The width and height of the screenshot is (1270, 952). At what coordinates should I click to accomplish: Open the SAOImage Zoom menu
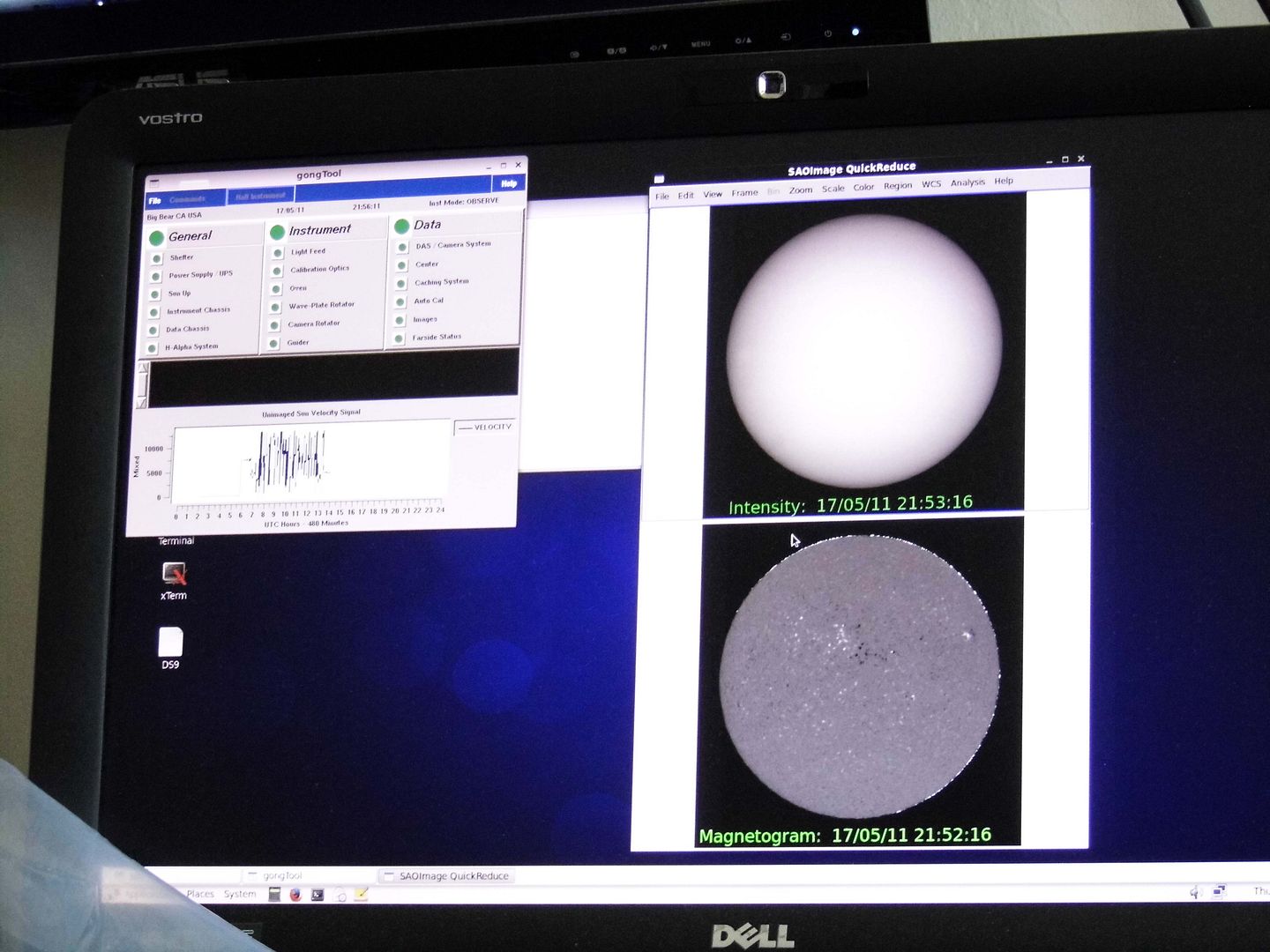(x=801, y=190)
